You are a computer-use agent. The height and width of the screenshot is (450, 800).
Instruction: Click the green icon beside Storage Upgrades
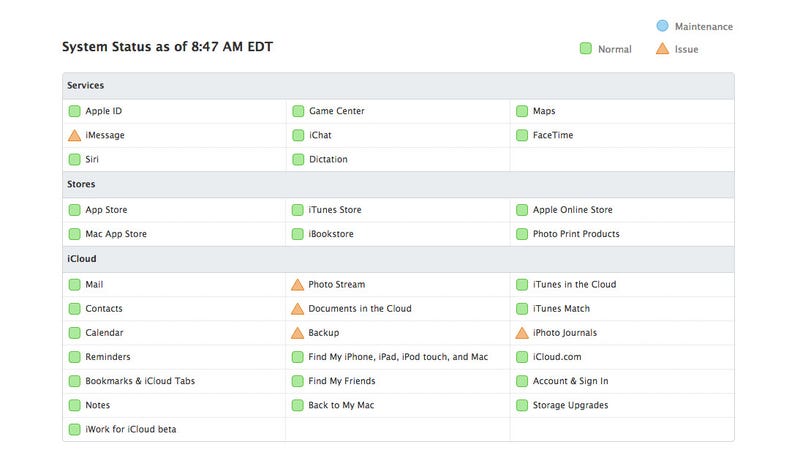522,405
